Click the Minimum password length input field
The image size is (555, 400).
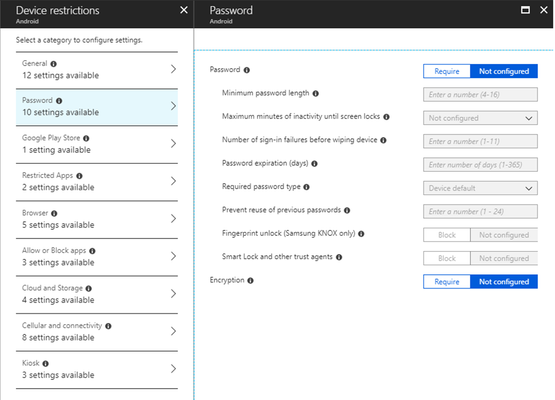[480, 95]
